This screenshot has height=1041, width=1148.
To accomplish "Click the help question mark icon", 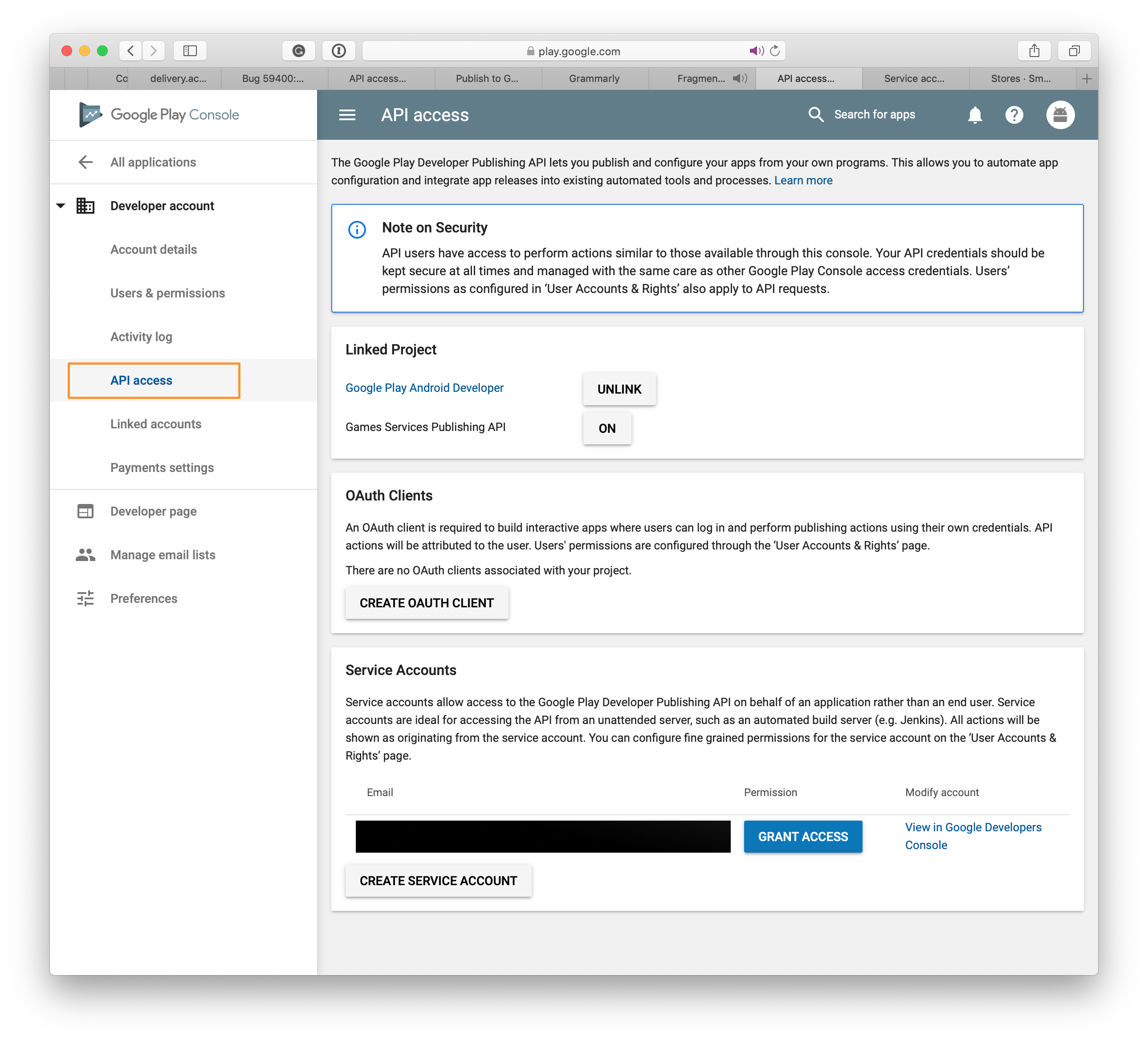I will (x=1015, y=114).
